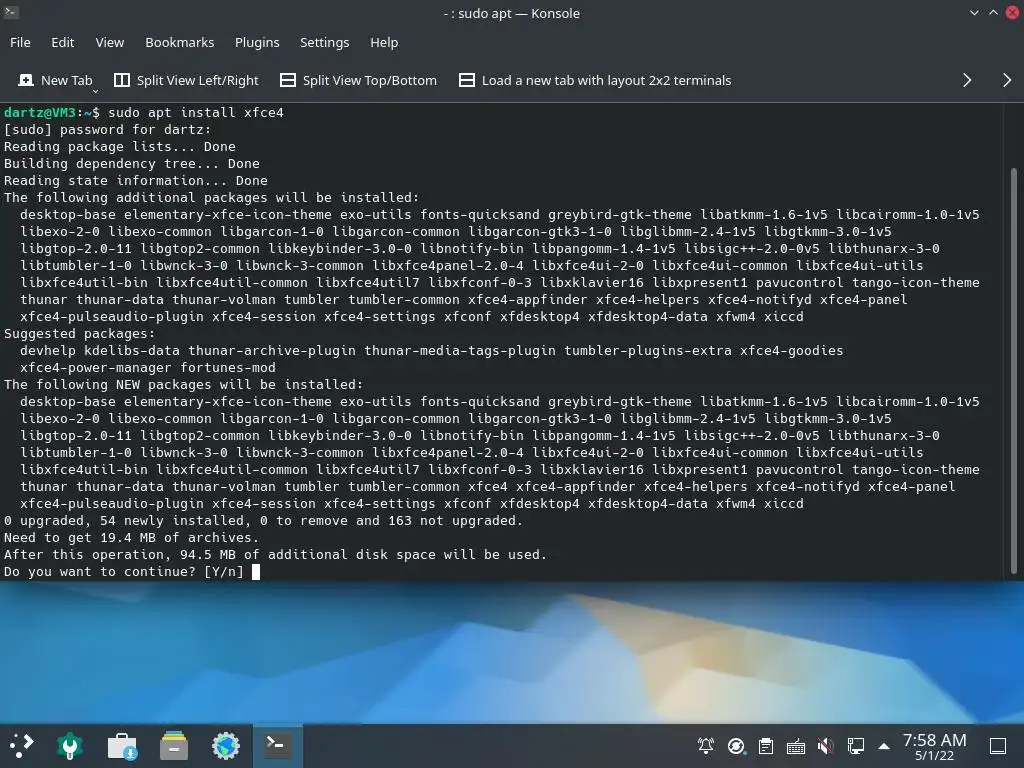Expand the hidden system tray icons arrow
Screen dimensions: 1024x768
(x=884, y=746)
